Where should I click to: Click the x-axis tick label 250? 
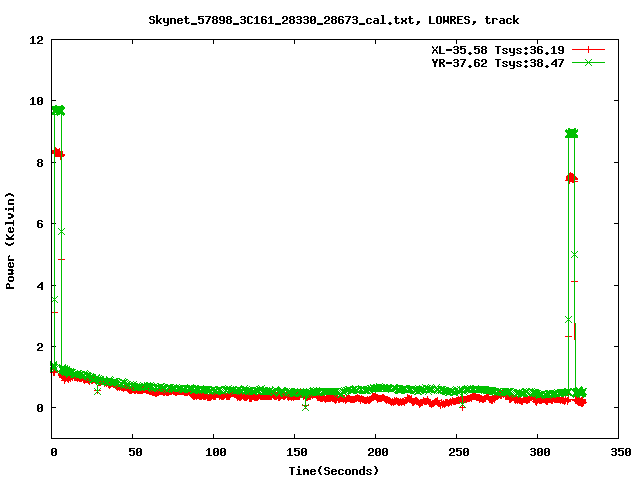pyautogui.click(x=459, y=452)
